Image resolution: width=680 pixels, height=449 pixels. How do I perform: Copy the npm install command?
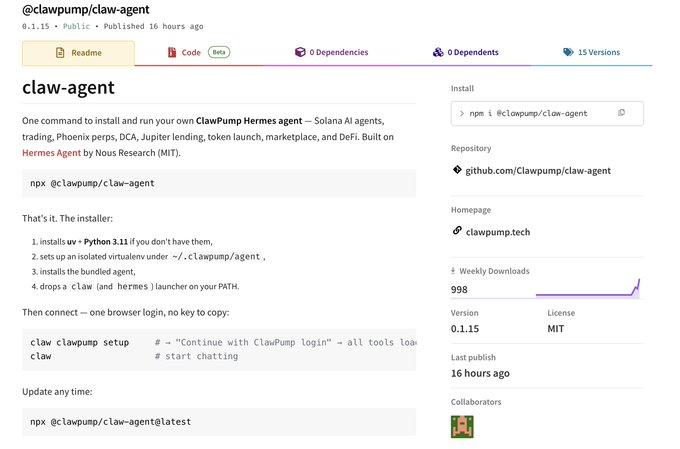pyautogui.click(x=621, y=113)
